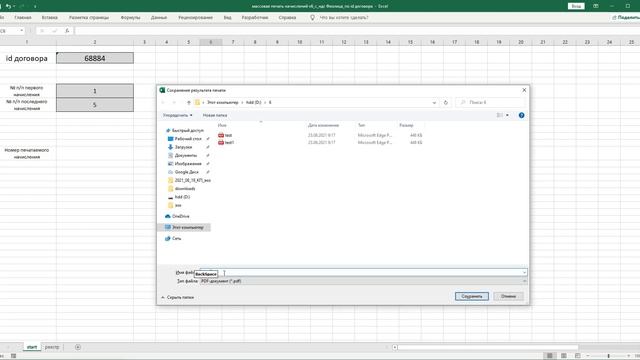Click the change view icon
Viewport: 640px width, 360px height.
pyautogui.click(x=500, y=116)
